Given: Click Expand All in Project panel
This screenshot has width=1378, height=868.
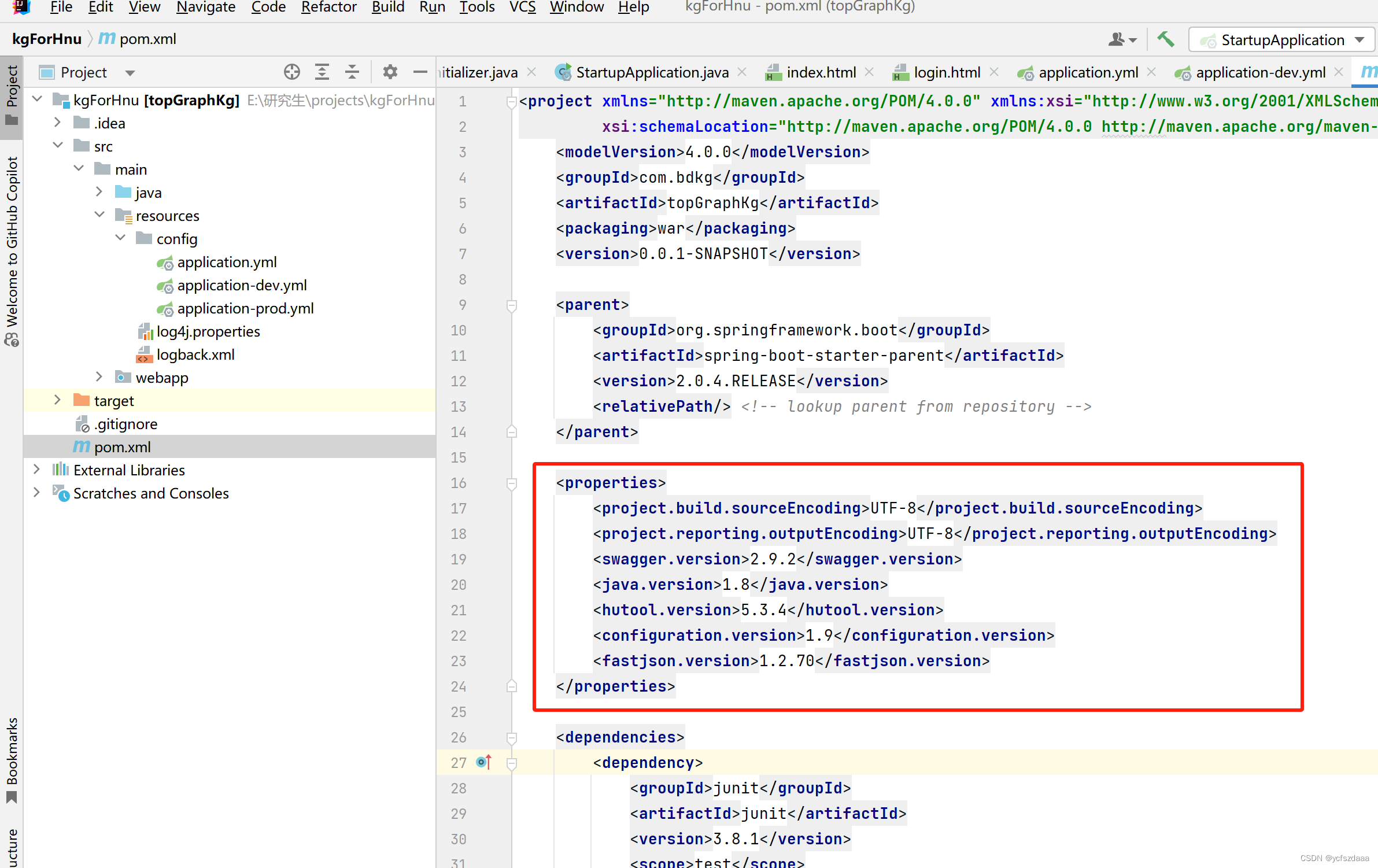Looking at the screenshot, I should point(322,72).
